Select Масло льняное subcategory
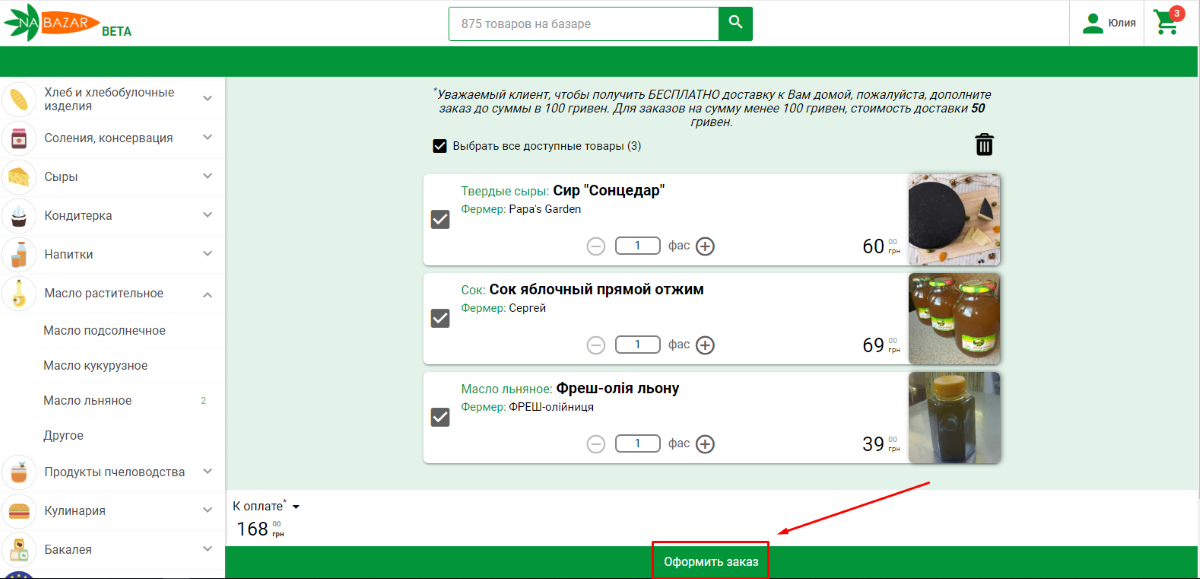Viewport: 1200px width, 579px height. pyautogui.click(x=88, y=401)
